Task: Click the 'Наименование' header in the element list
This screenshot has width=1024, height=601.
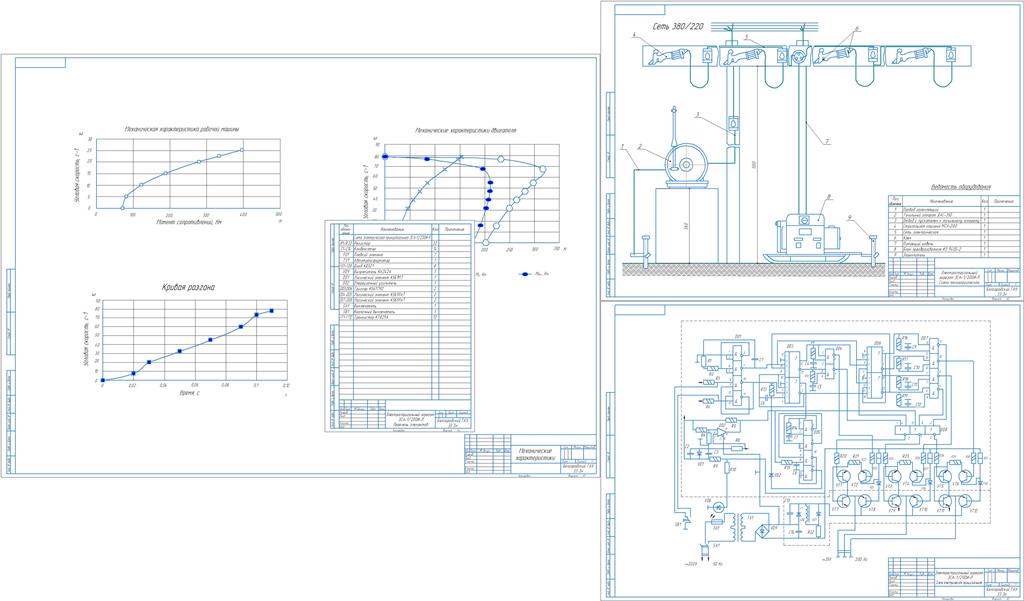Action: [392, 230]
